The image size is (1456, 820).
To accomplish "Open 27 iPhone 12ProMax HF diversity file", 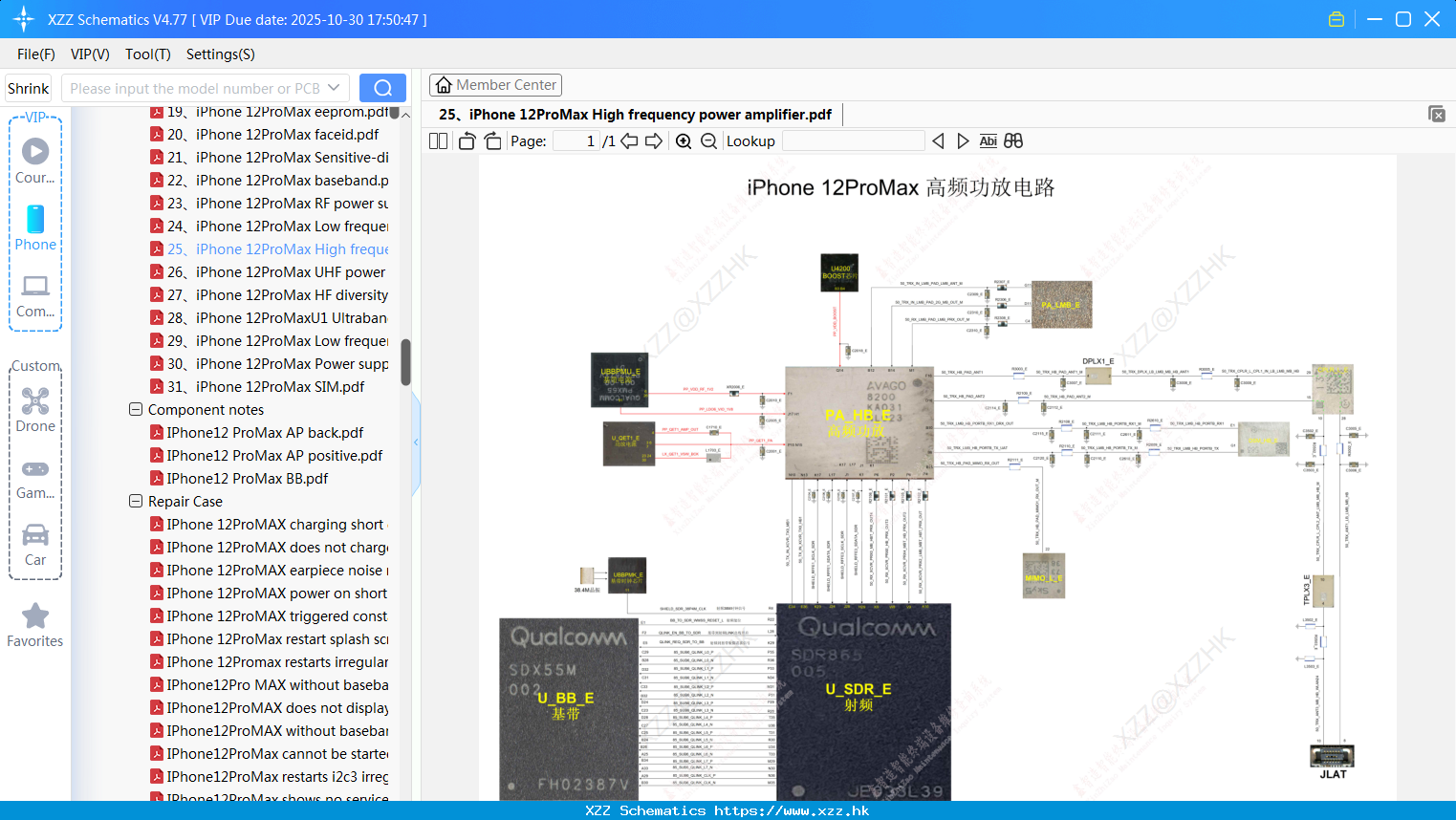I will [269, 295].
